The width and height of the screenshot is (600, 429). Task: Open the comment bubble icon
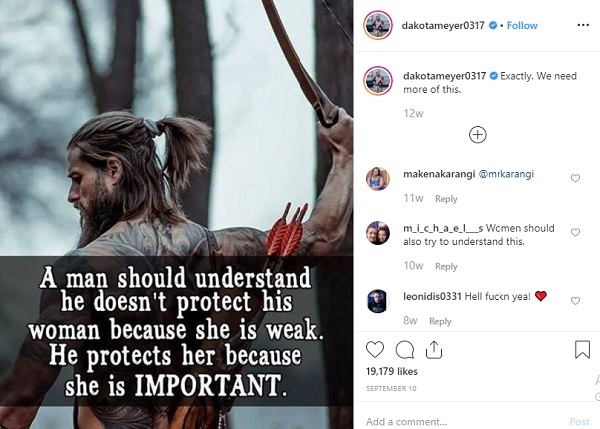pyautogui.click(x=404, y=349)
